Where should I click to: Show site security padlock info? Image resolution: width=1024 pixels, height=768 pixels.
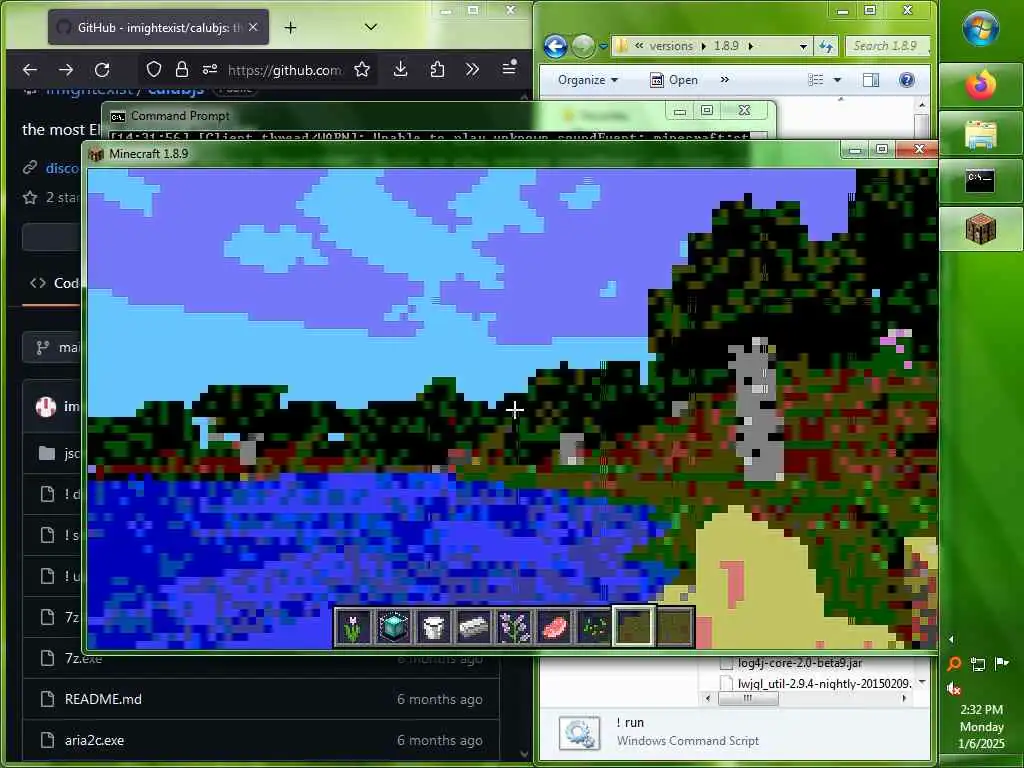(182, 69)
